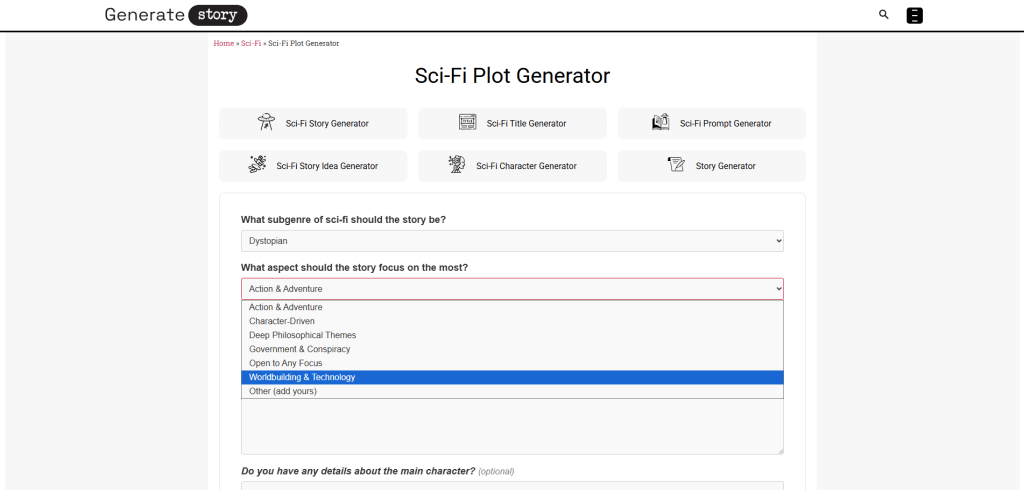This screenshot has height=490, width=1024.
Task: Click inside the large text area
Action: 512,428
